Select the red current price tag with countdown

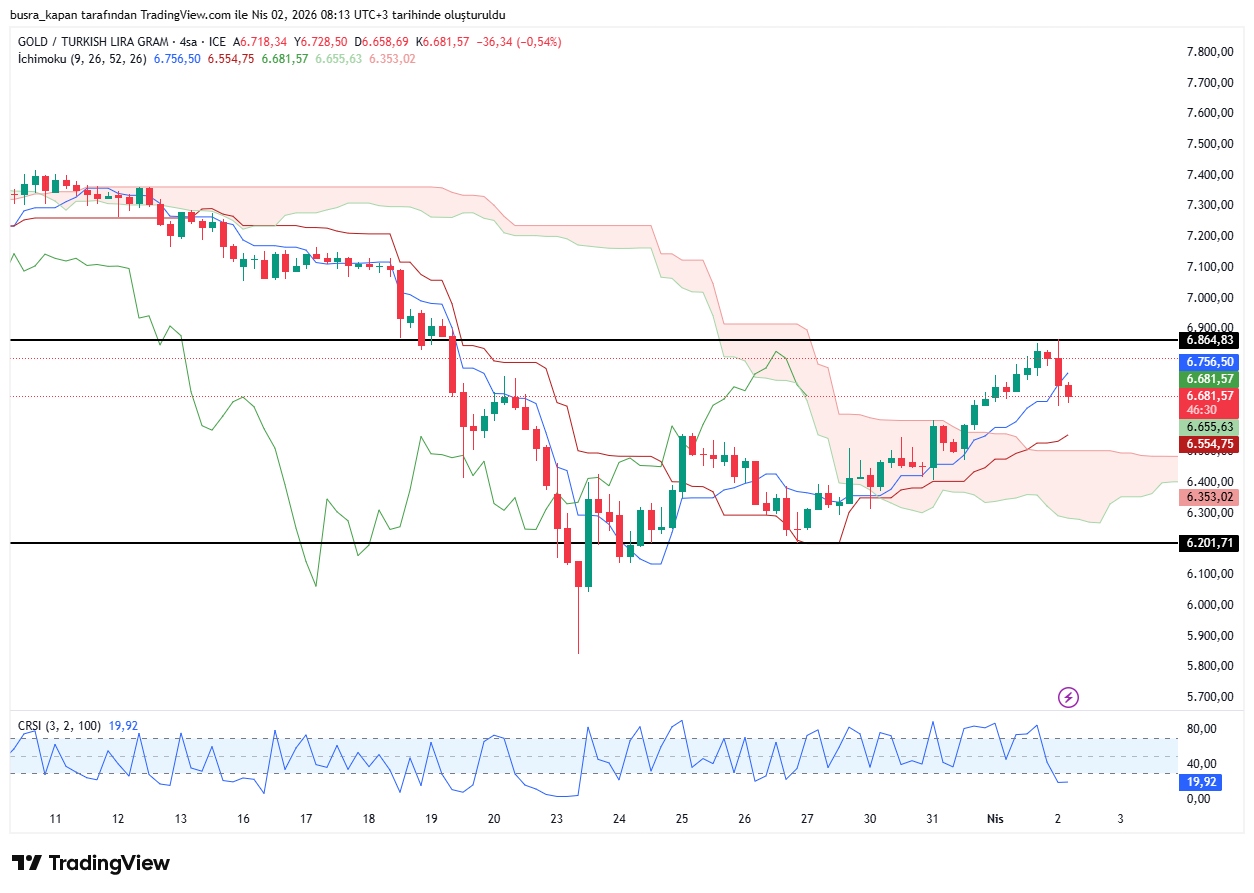tap(1208, 402)
